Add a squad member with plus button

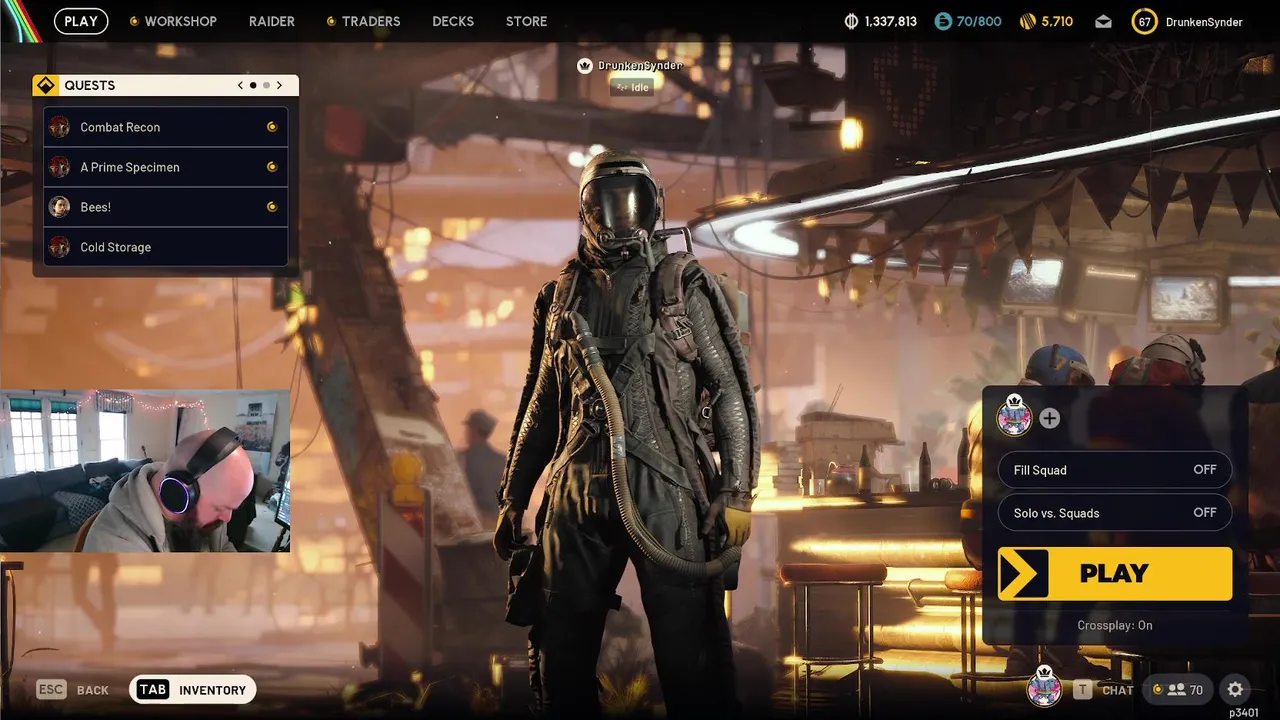[x=1049, y=418]
